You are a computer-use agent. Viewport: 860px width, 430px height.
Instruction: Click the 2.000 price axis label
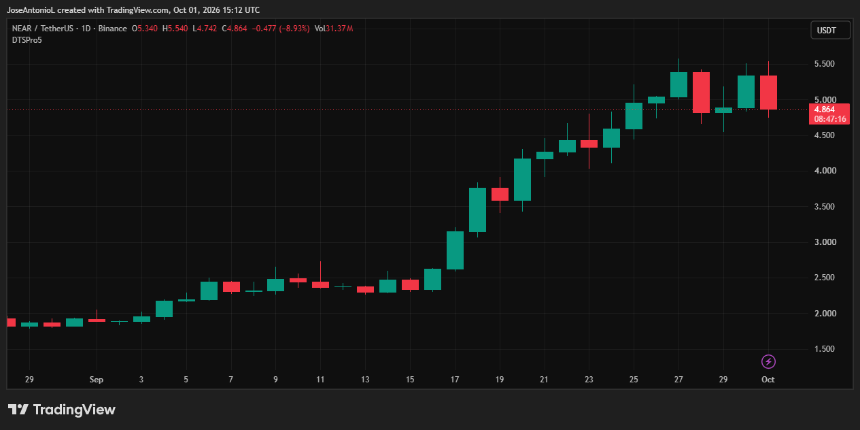tap(825, 314)
